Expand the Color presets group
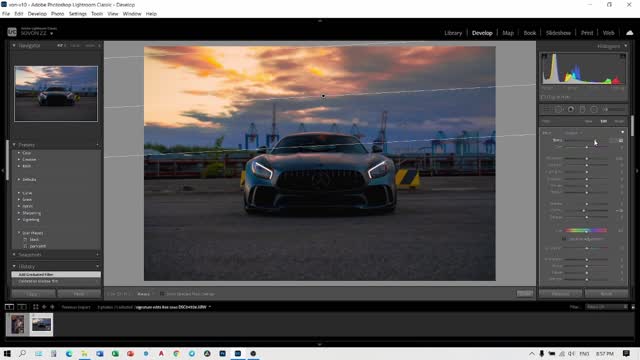The image size is (640, 360). click(19, 153)
